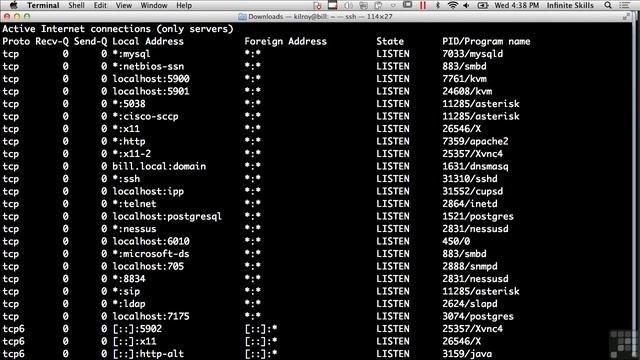The height and width of the screenshot is (360, 640).
Task: Open the Help menu
Action: pyautogui.click(x=184, y=5)
